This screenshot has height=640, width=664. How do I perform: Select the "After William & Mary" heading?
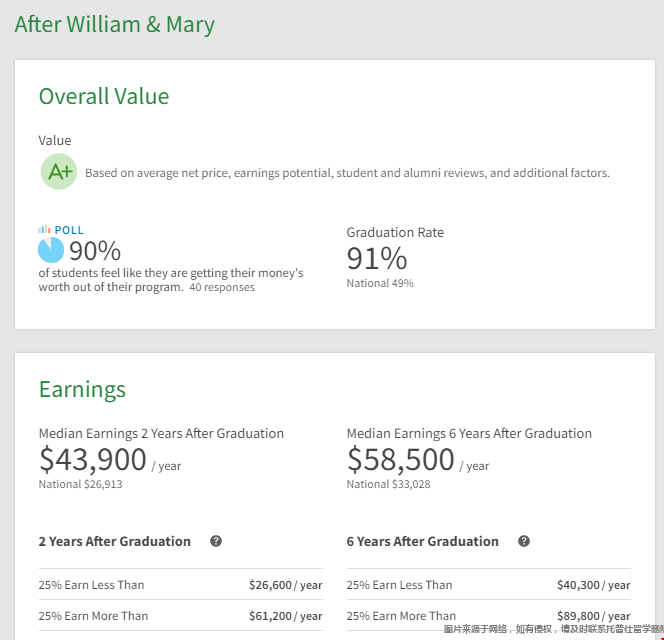click(x=115, y=24)
